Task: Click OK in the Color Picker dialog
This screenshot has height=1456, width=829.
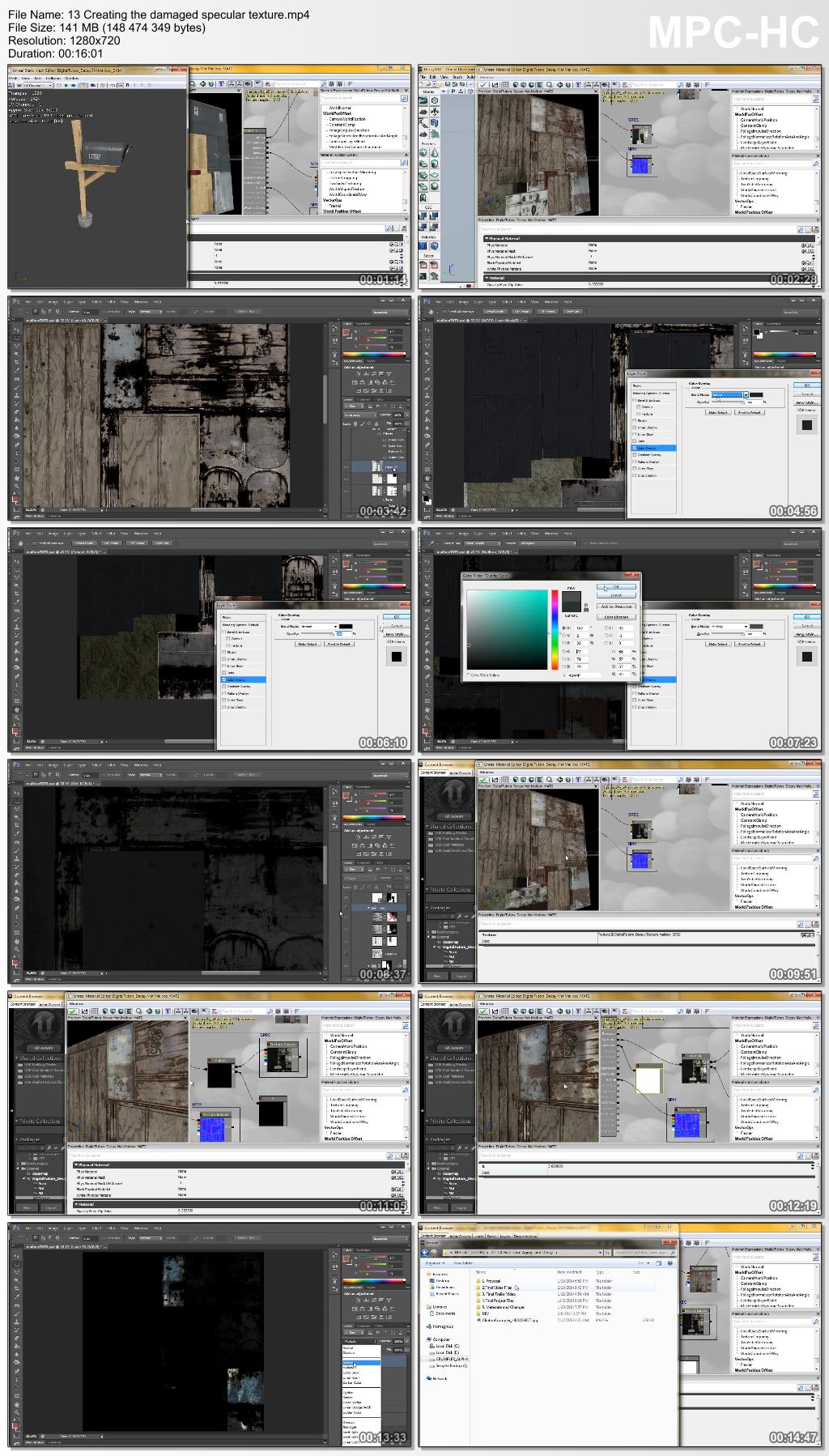Action: point(616,585)
